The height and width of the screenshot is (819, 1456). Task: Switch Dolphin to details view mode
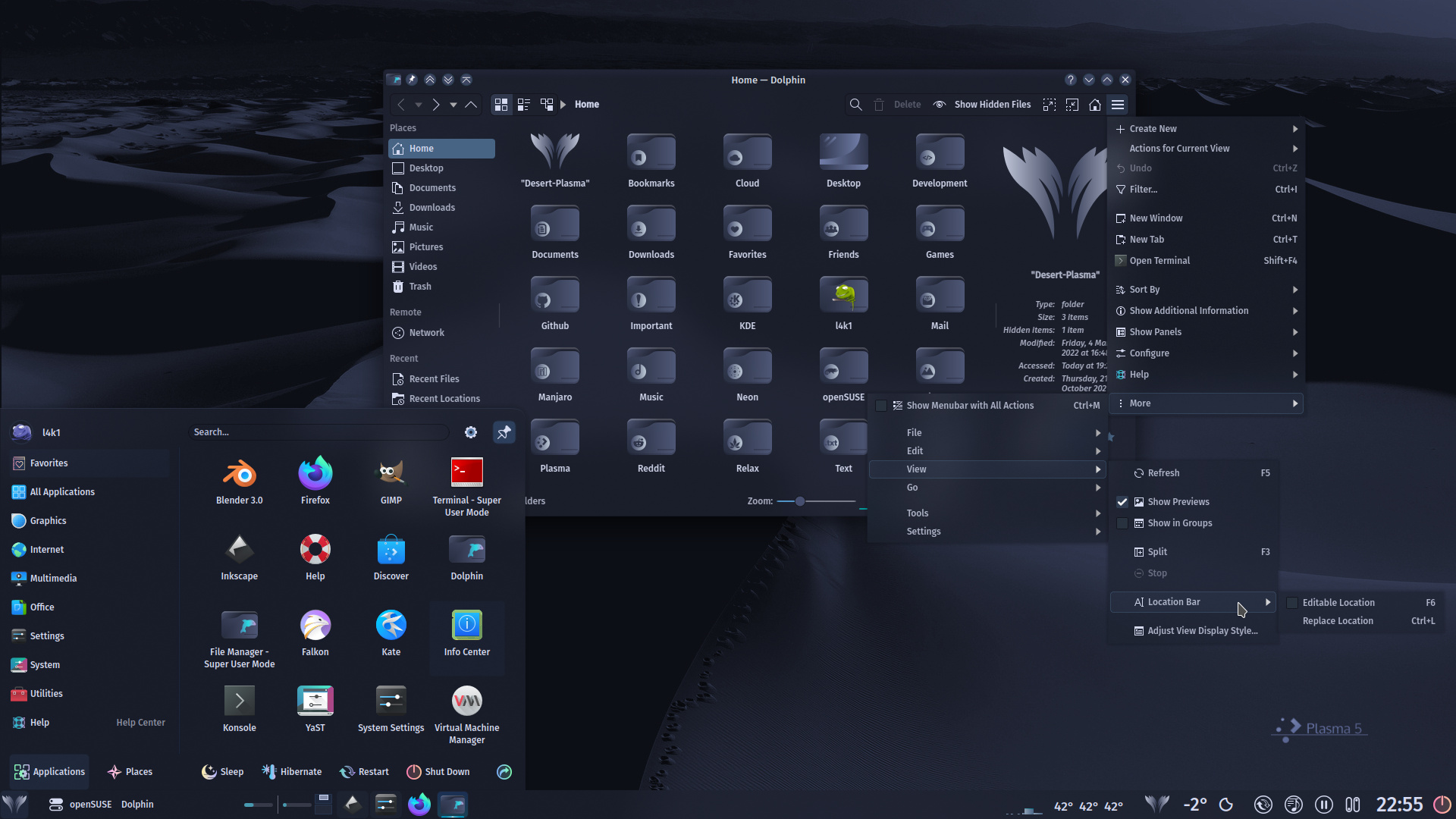[x=547, y=105]
